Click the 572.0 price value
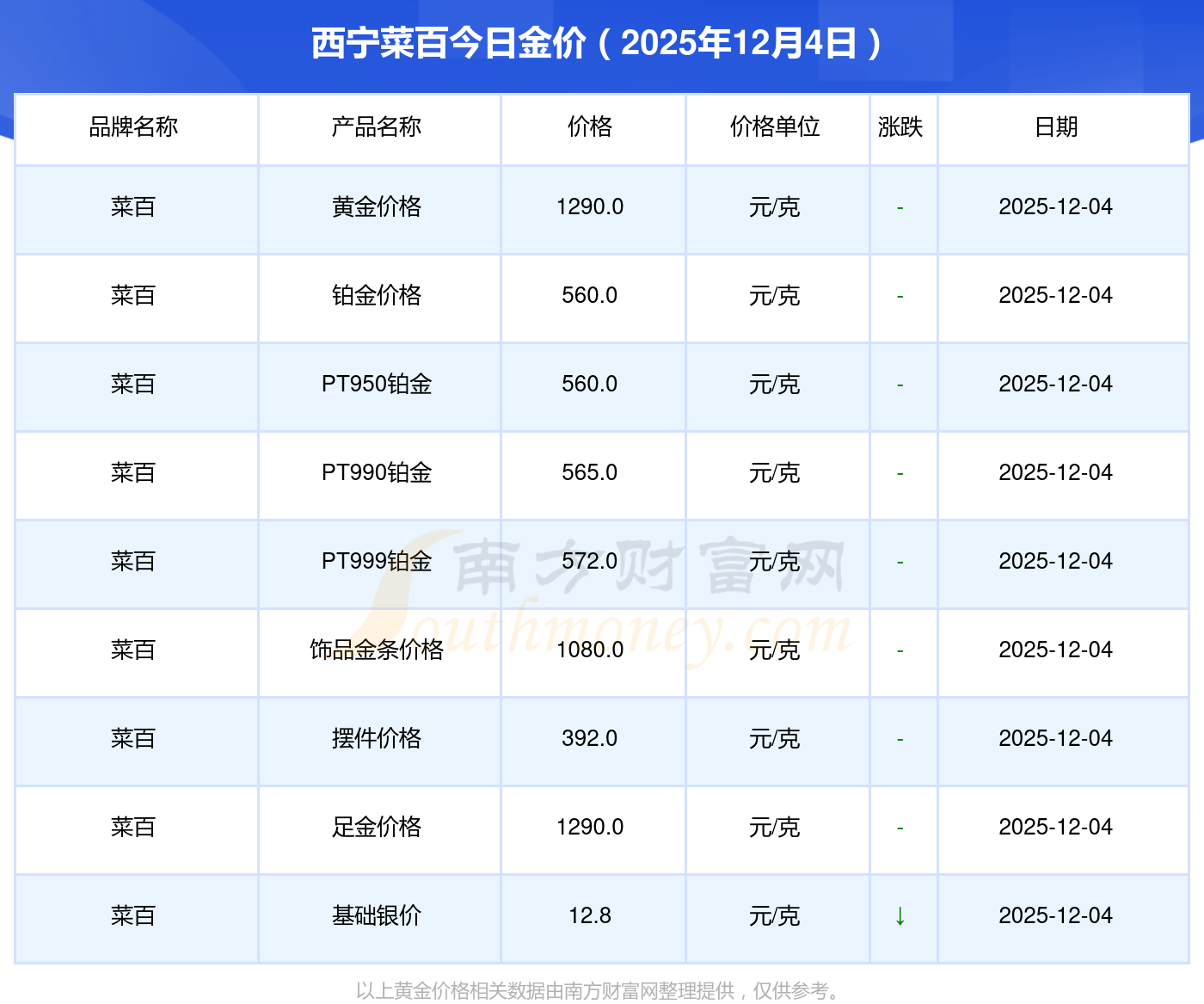This screenshot has width=1204, height=1004. [x=590, y=562]
